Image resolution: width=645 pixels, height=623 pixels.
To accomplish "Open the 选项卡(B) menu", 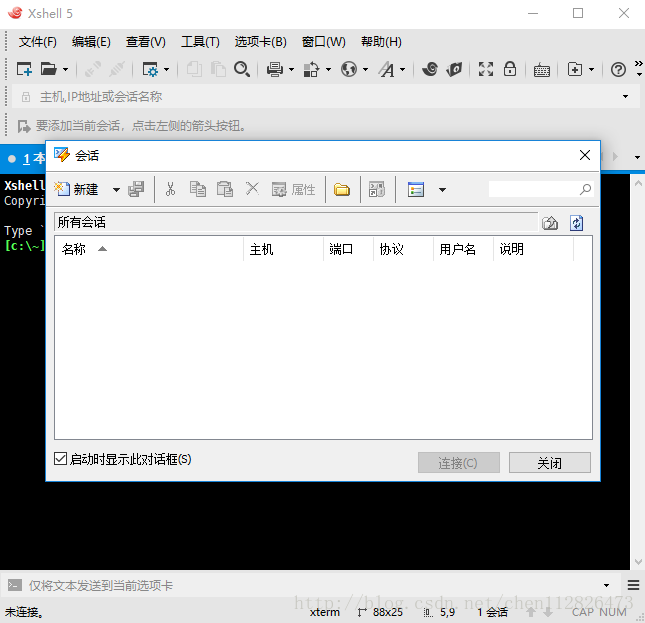I will tap(260, 42).
